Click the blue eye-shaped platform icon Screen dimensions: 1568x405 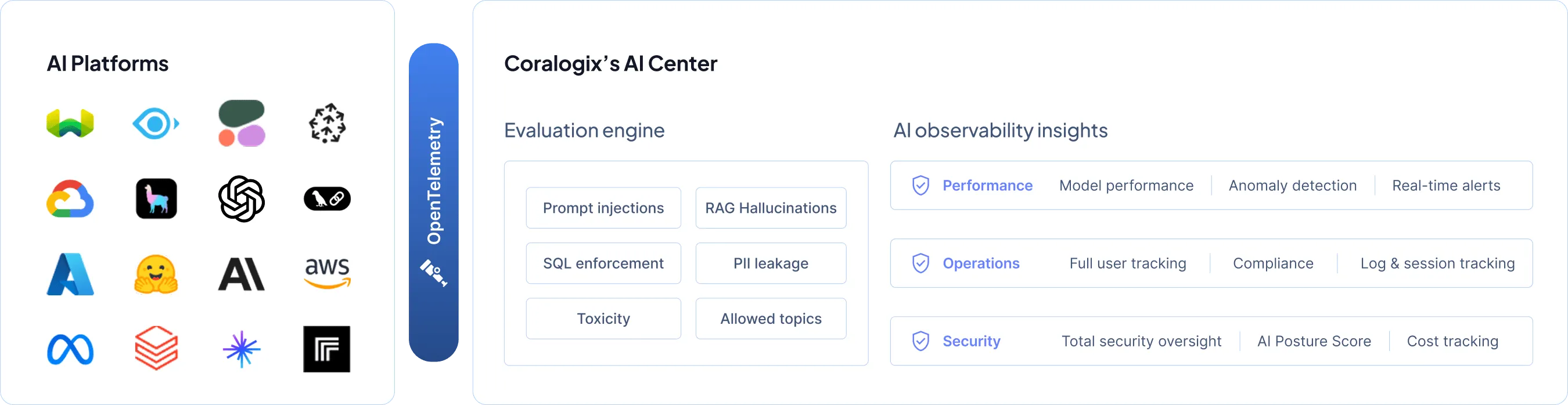click(156, 124)
